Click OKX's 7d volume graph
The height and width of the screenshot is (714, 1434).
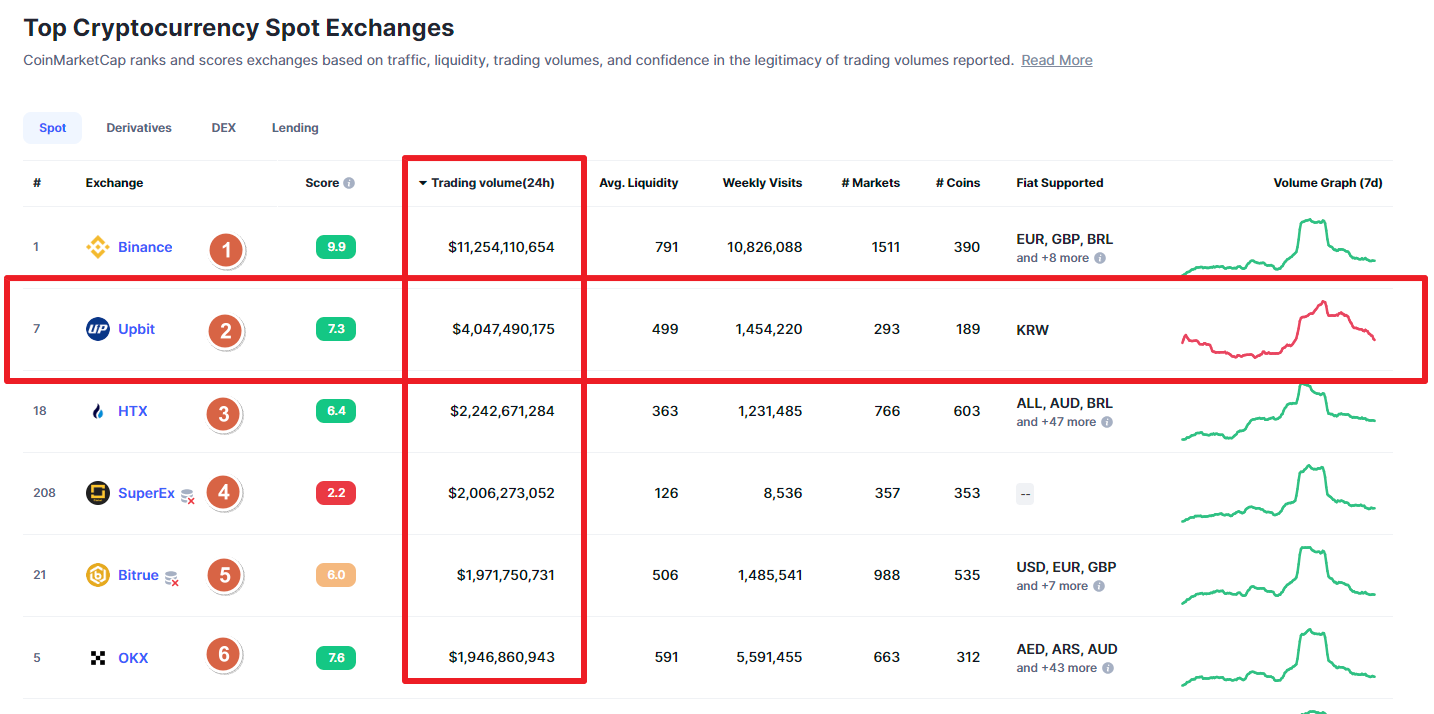pos(1279,657)
